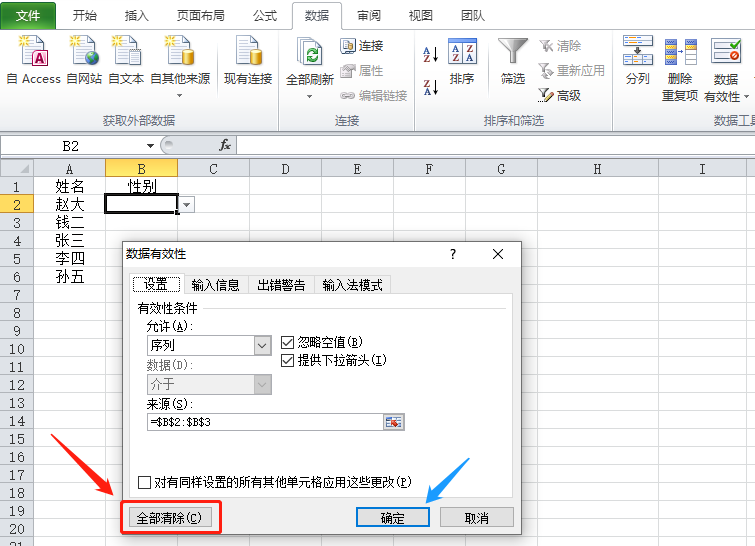This screenshot has width=755, height=546.
Task: Close the 数据有效性 dialog
Action: [498, 254]
